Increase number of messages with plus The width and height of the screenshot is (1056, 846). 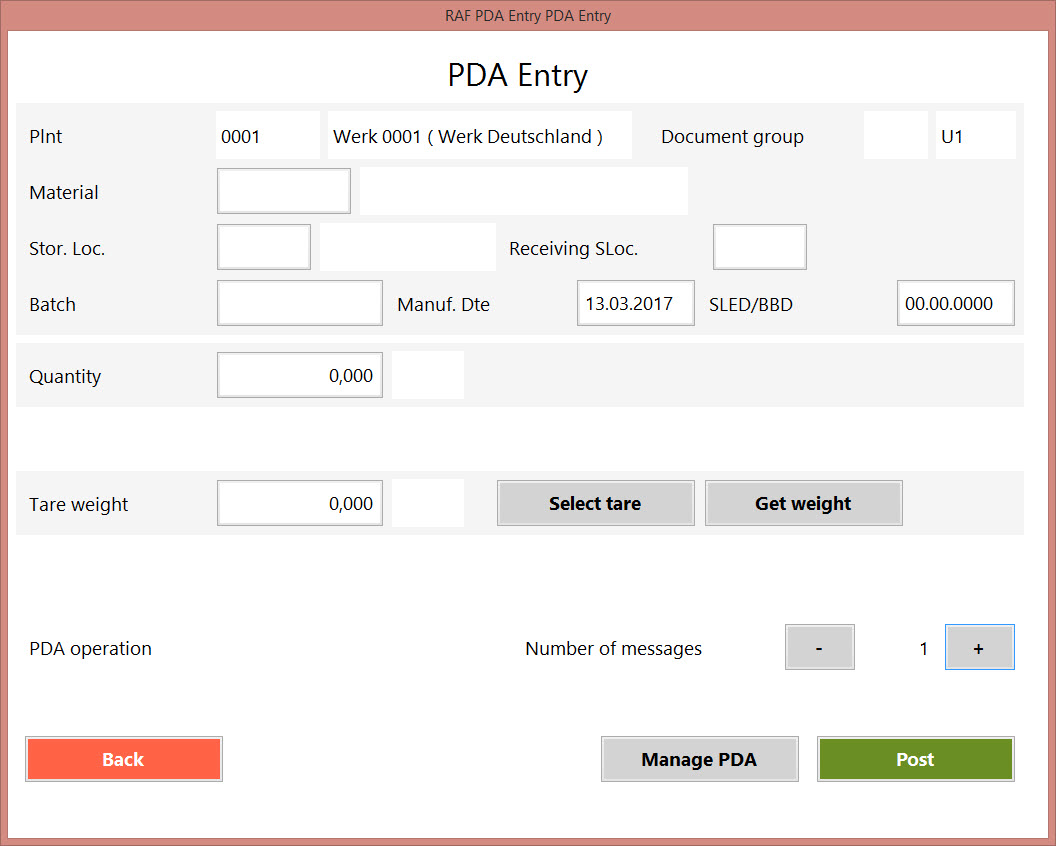tap(979, 647)
